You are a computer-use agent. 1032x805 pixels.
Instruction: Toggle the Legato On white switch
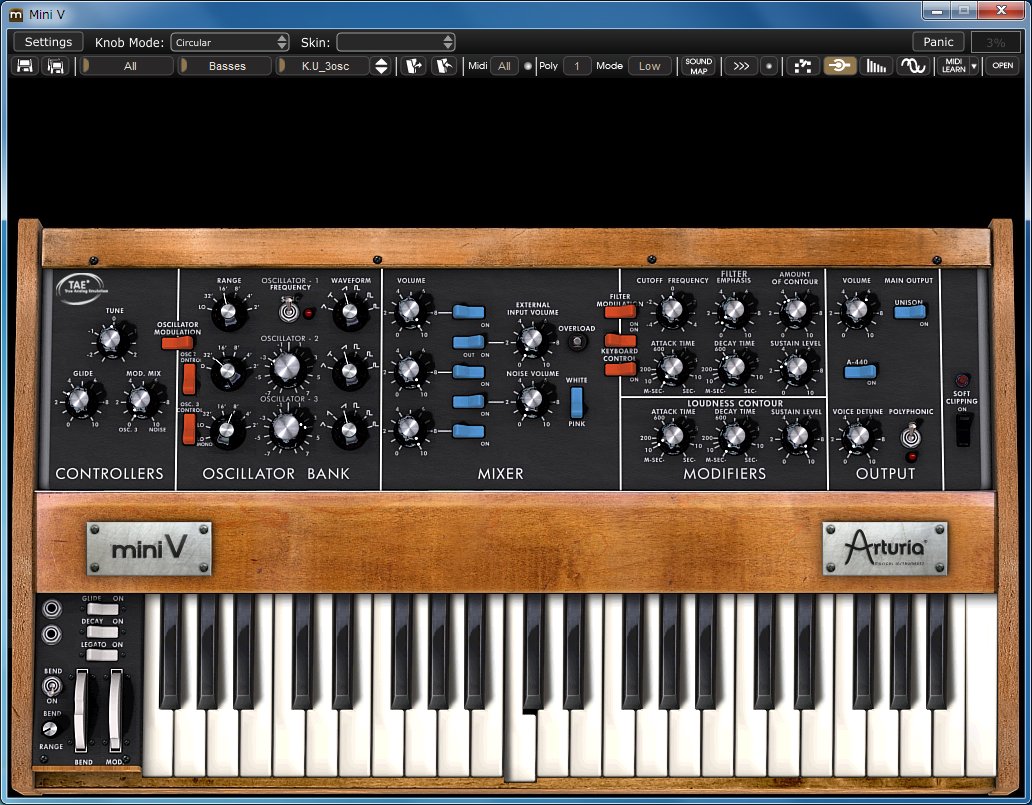click(x=103, y=655)
